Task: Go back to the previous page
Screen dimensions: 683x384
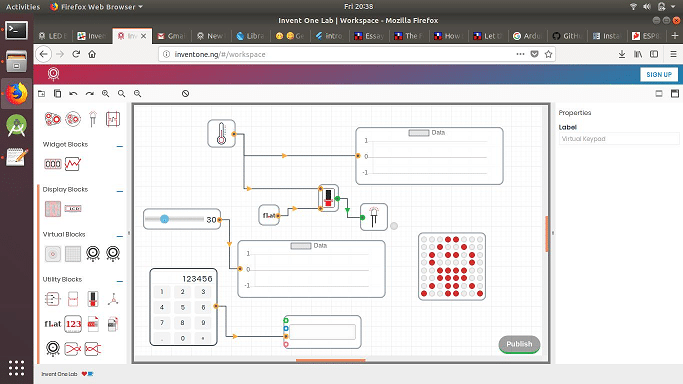Action: [x=44, y=54]
